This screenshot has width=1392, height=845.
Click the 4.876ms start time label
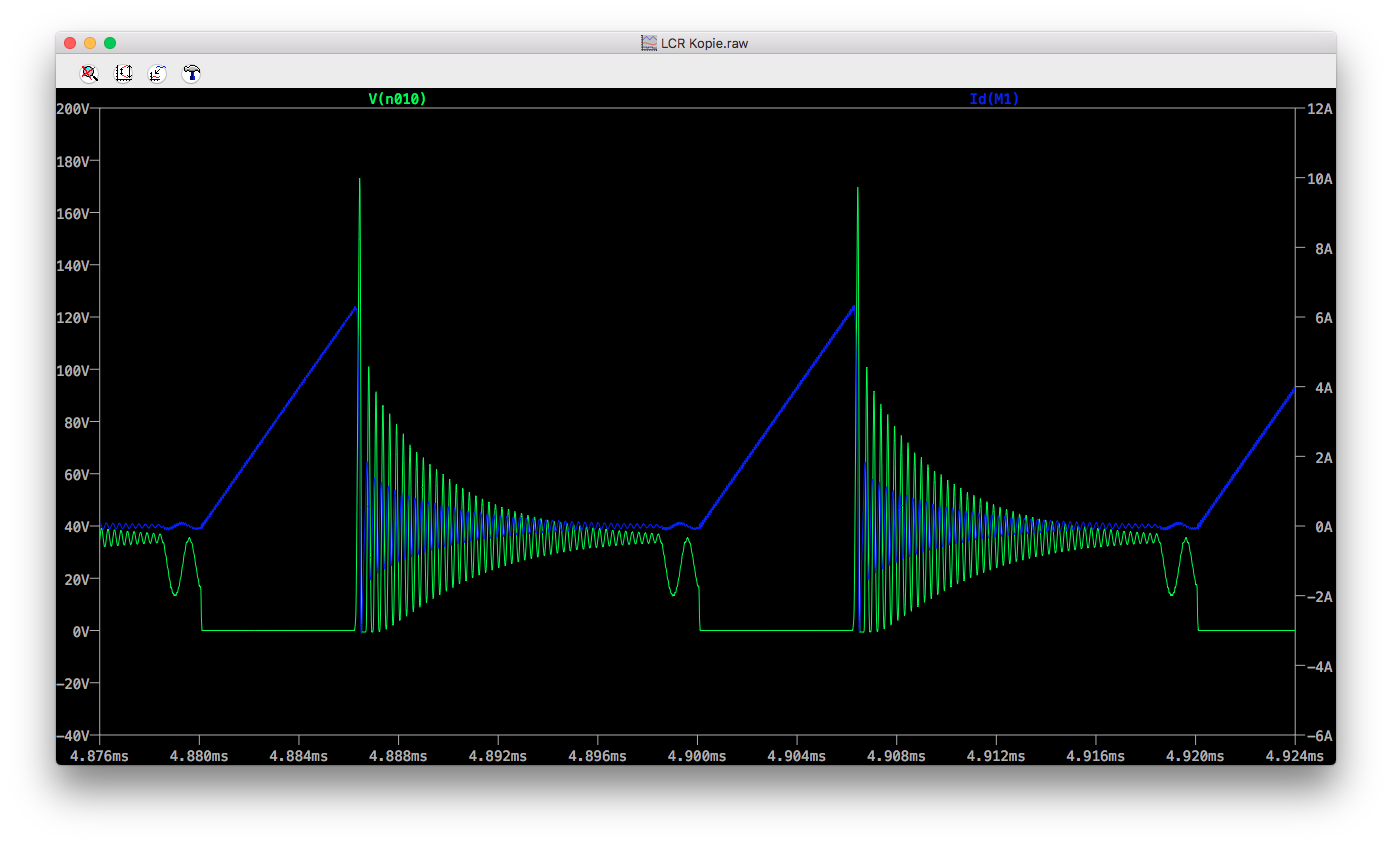coord(99,756)
